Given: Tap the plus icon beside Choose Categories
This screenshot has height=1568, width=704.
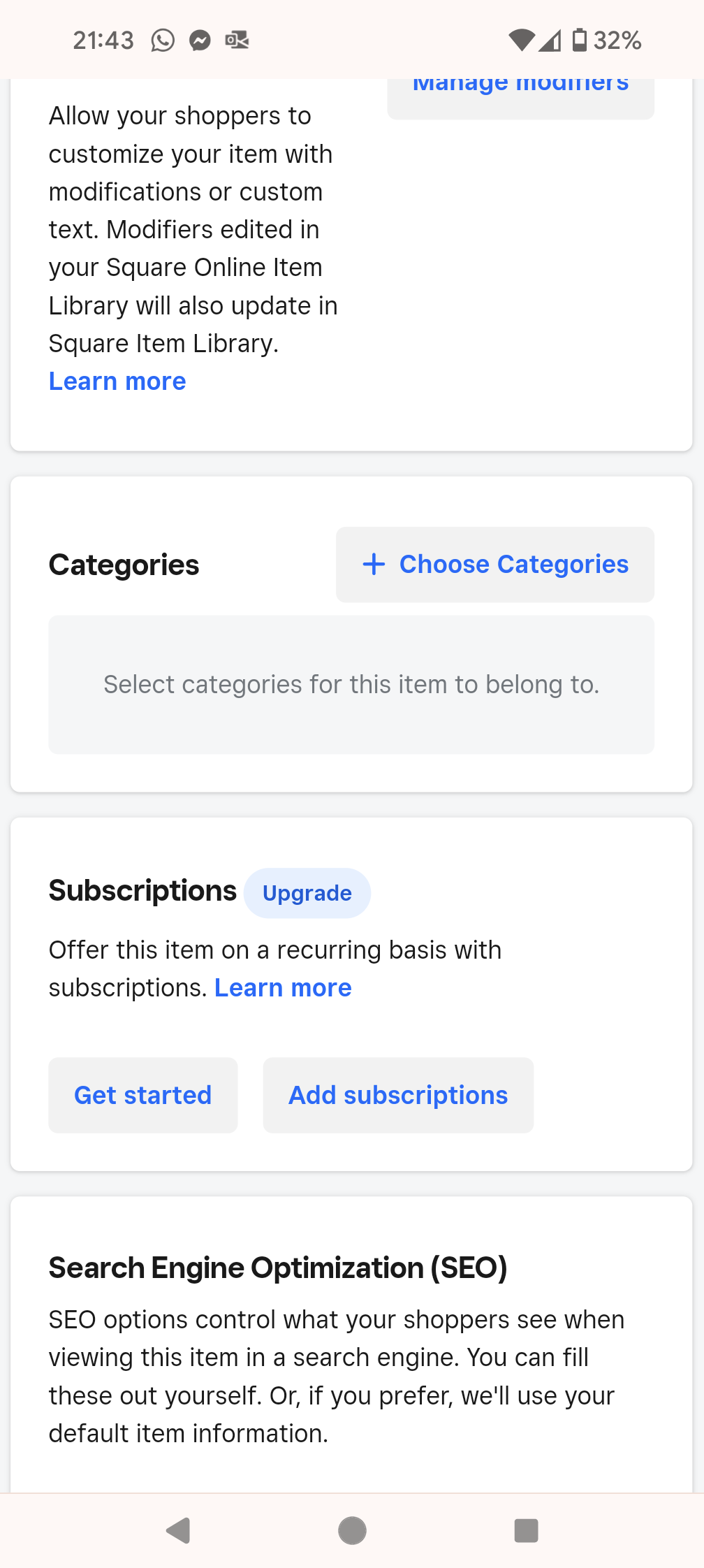Looking at the screenshot, I should (x=374, y=564).
